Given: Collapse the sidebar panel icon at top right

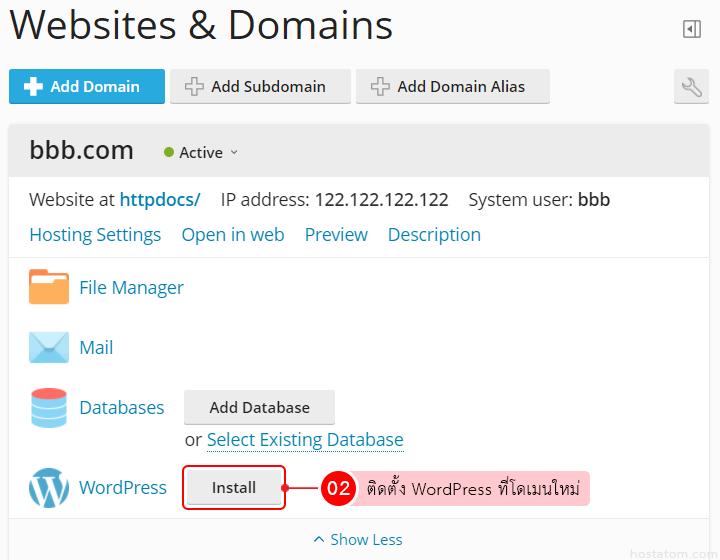Looking at the screenshot, I should (692, 29).
